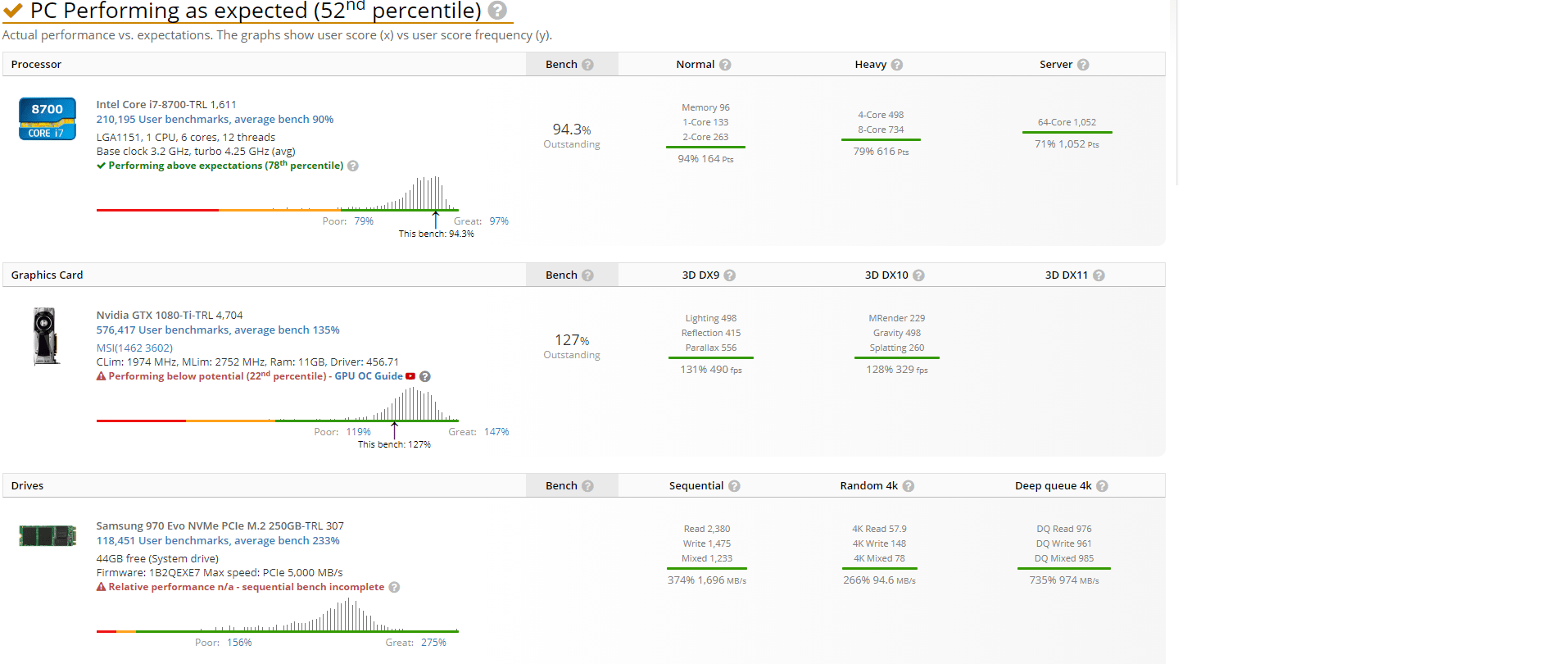Click the drive Poor 156% value
Viewport: 1568px width, 664px height.
pos(239,643)
